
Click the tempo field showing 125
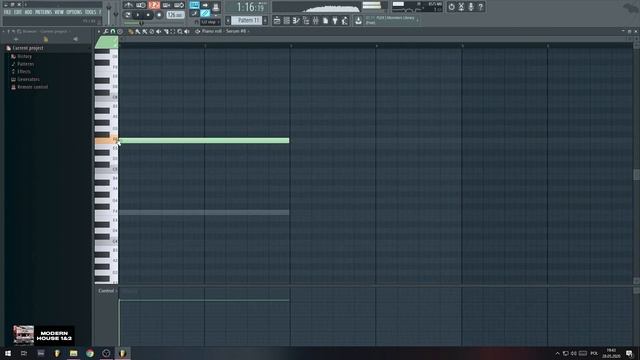pyautogui.click(x=176, y=15)
